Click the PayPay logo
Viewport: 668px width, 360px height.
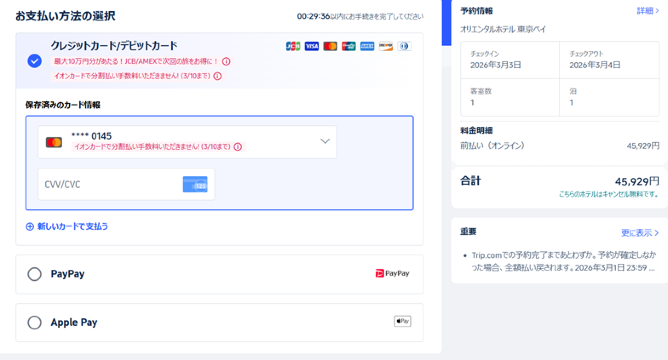pyautogui.click(x=392, y=274)
